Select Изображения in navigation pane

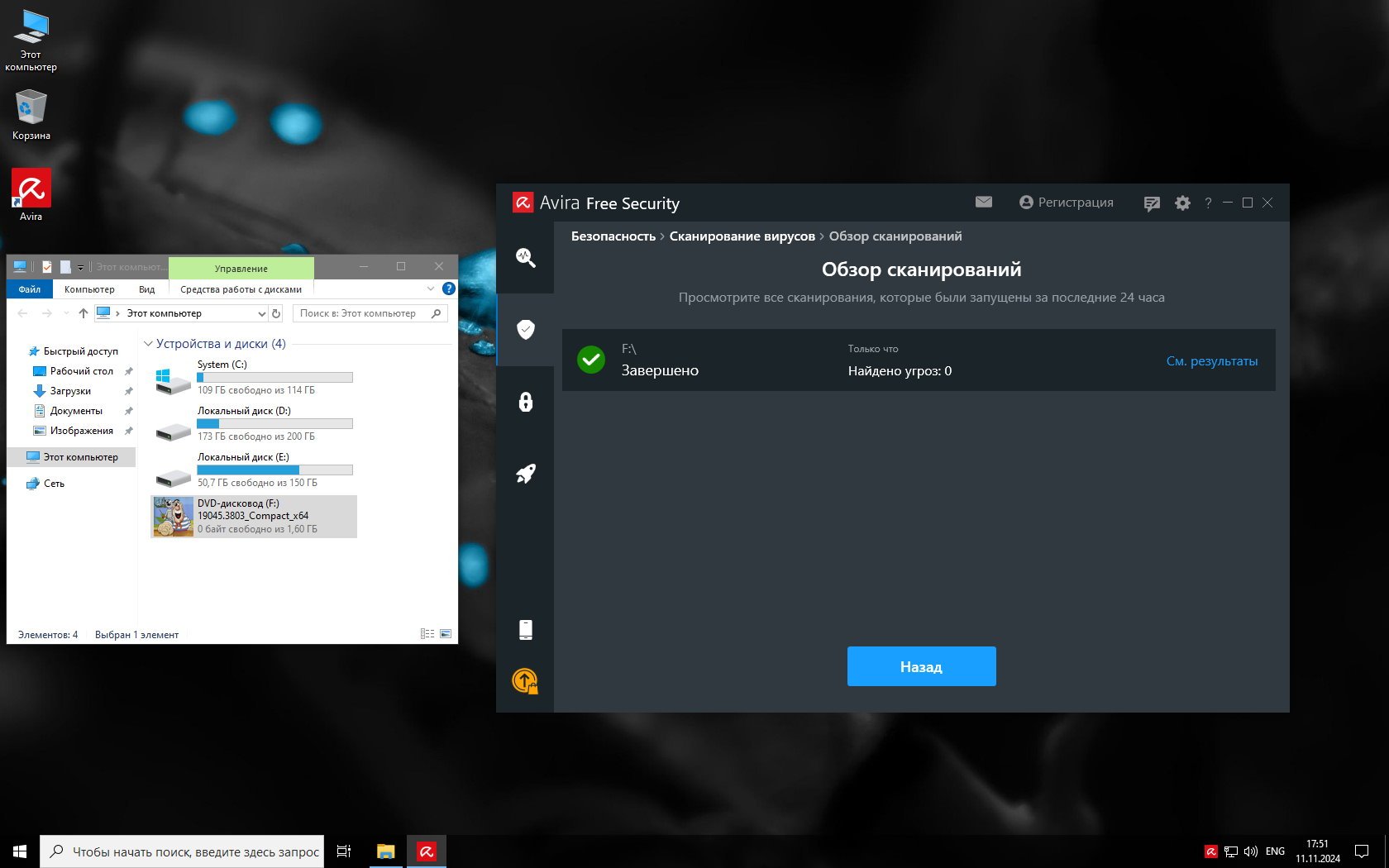pyautogui.click(x=73, y=431)
